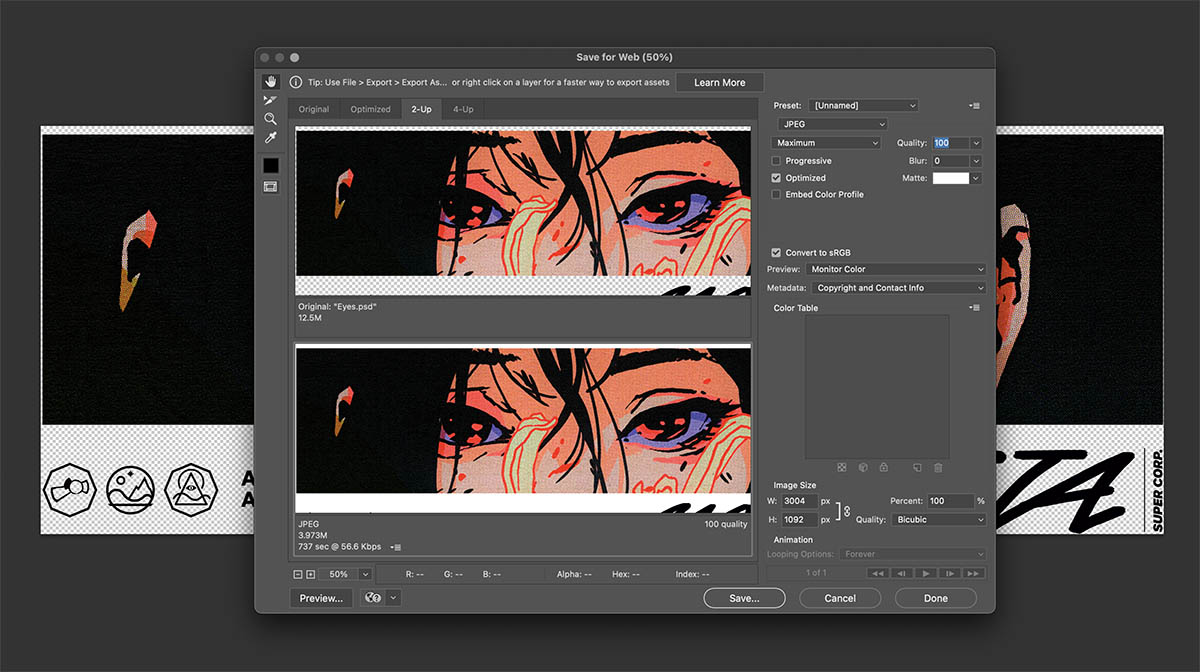Toggle the constrain proportions link icon
1200x672 pixels.
(847, 510)
